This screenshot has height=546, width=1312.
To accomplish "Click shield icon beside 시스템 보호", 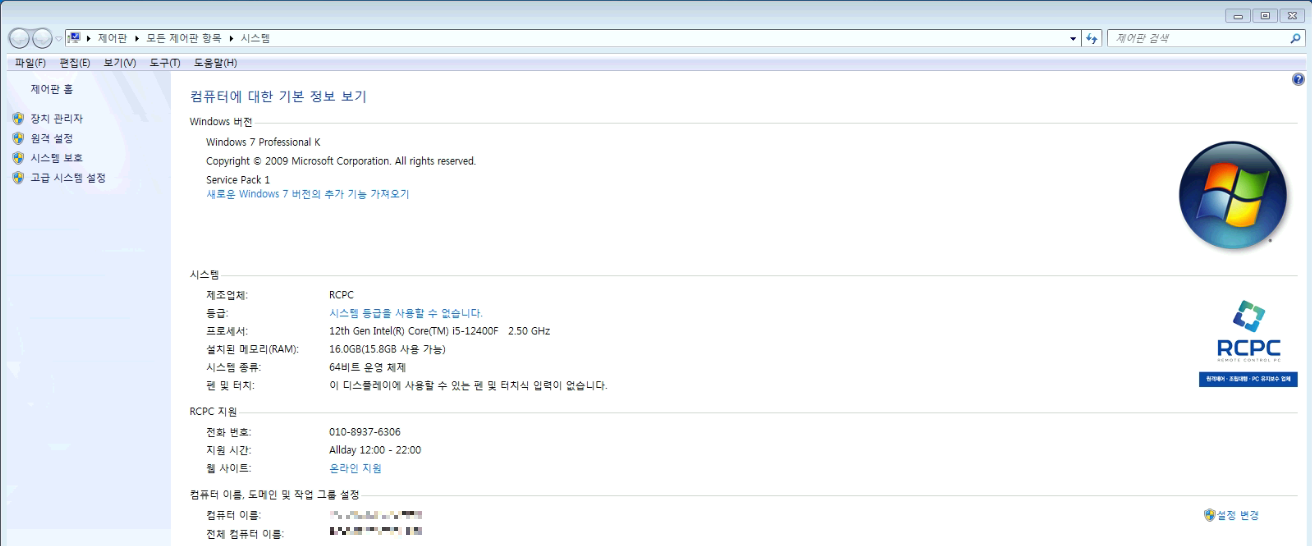I will click(x=18, y=158).
